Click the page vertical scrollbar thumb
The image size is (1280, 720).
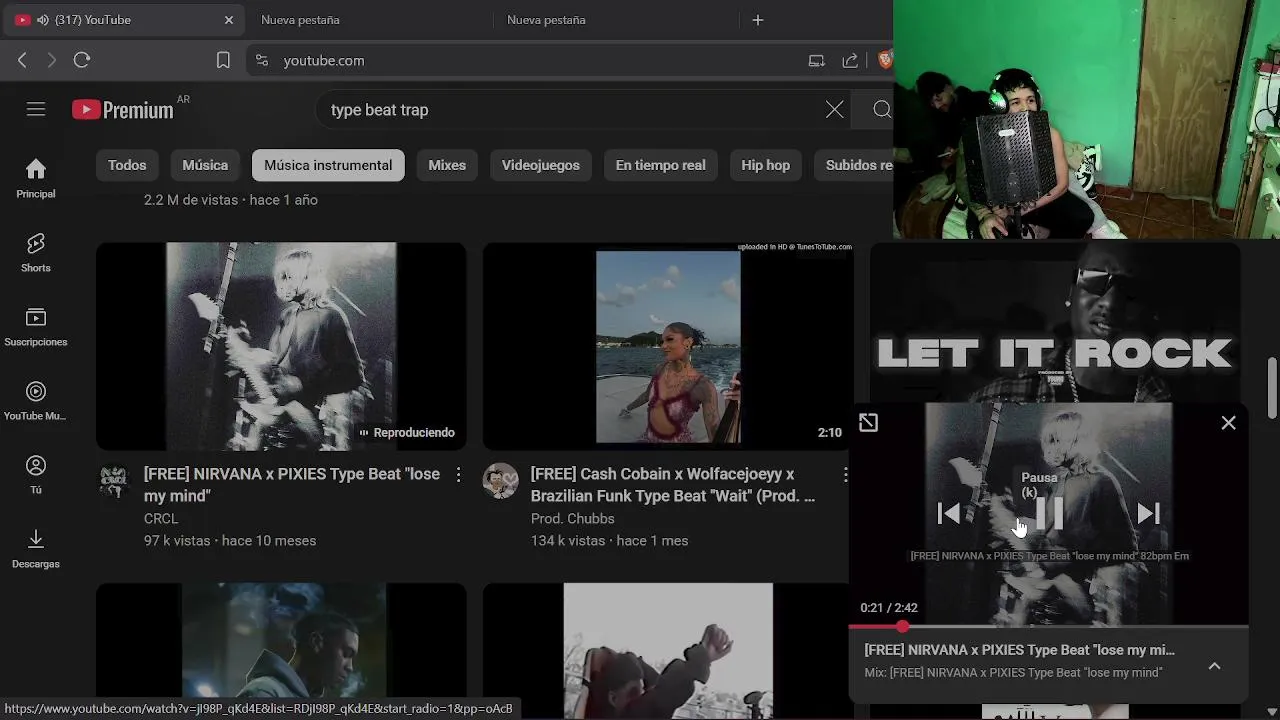(x=1272, y=388)
